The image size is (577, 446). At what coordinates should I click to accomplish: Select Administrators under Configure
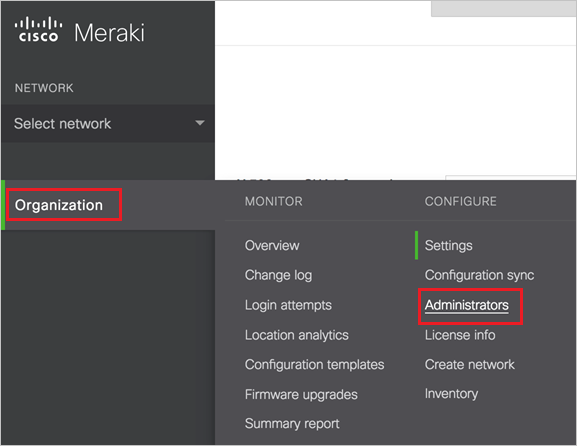[467, 305]
